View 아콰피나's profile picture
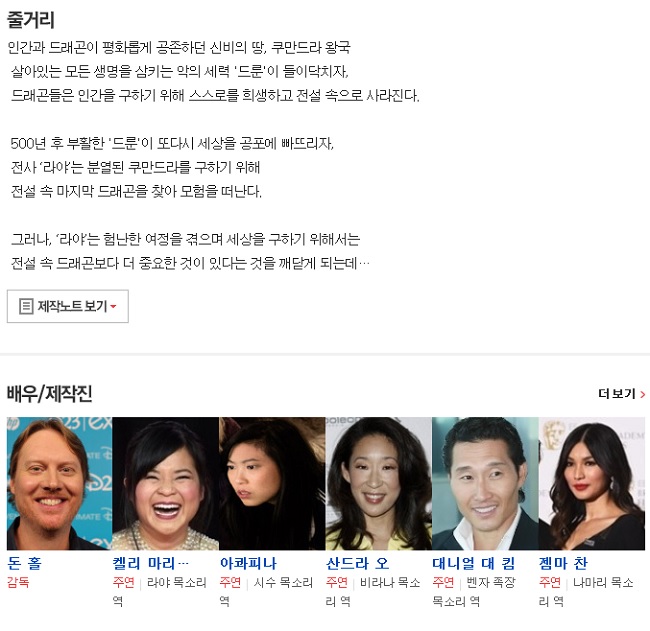Viewport: 650px width, 631px height. [x=272, y=483]
